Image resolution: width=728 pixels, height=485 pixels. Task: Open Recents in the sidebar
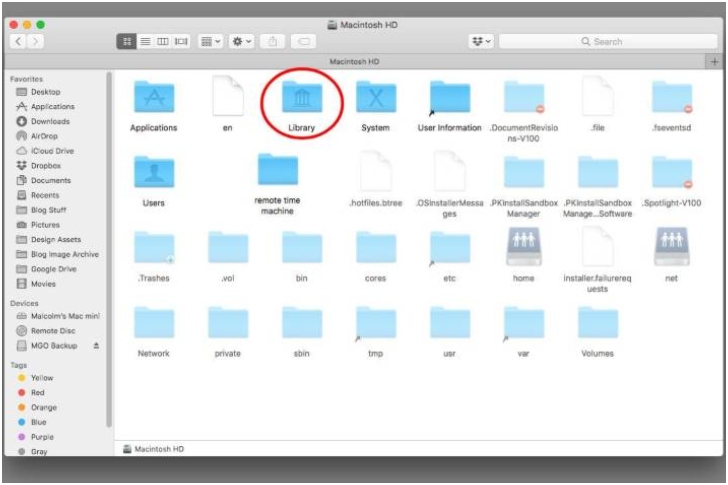tap(38, 195)
